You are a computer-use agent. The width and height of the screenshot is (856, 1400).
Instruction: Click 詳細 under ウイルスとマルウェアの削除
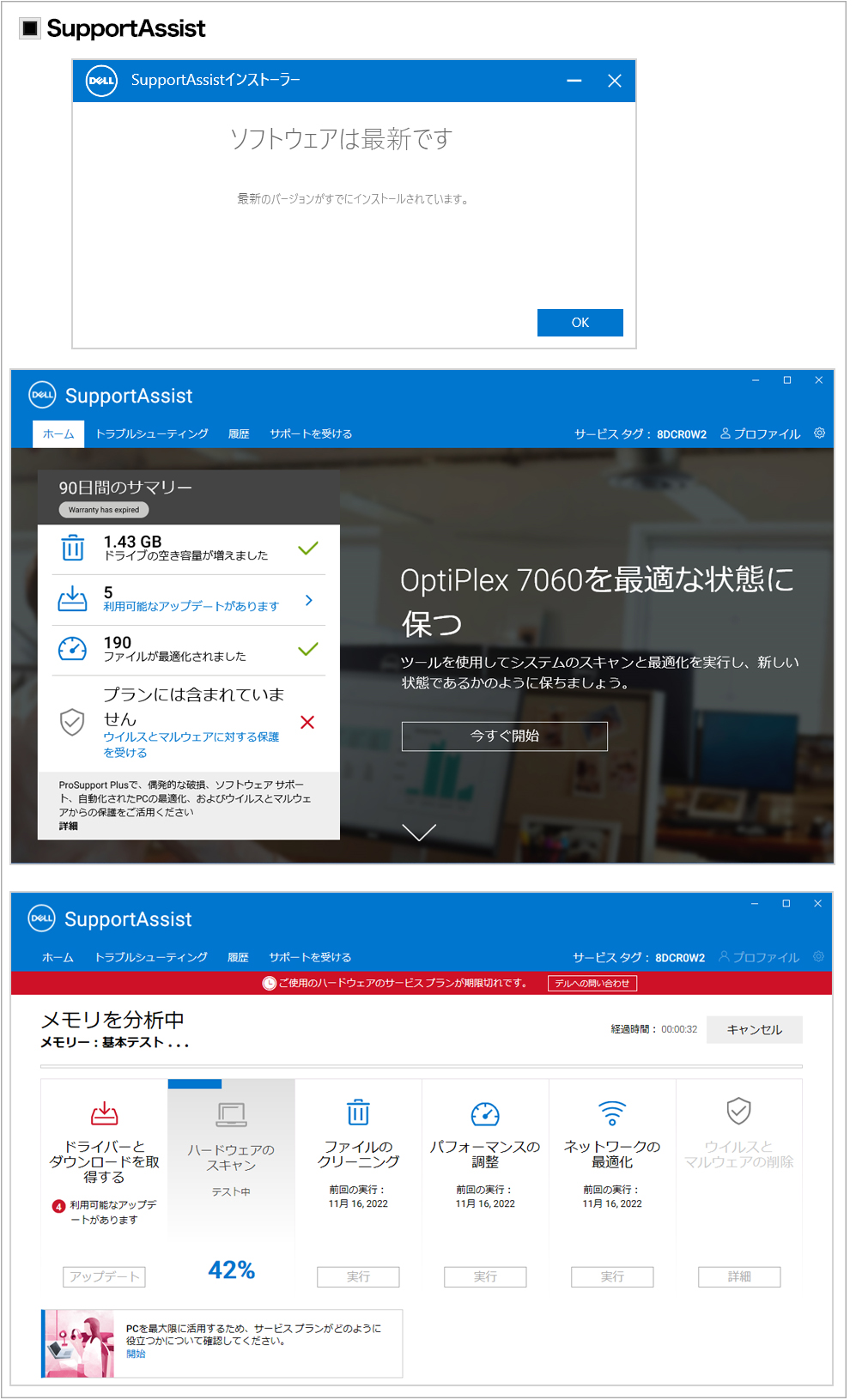click(739, 1277)
